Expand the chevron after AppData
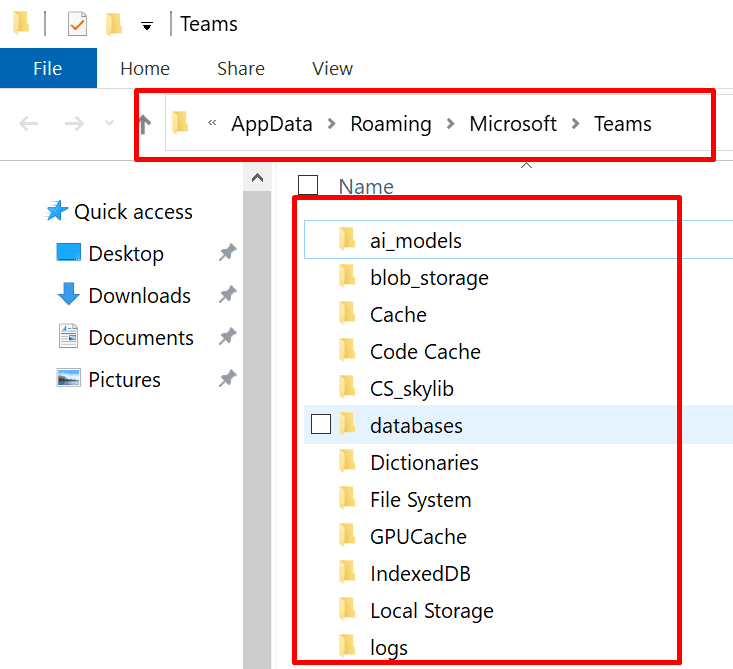This screenshot has height=669, width=733. pyautogui.click(x=331, y=124)
